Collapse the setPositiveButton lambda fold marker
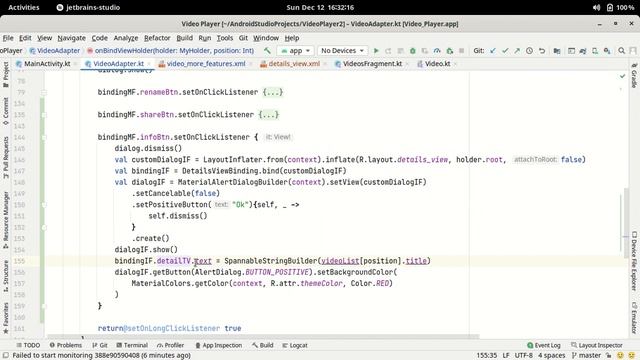 (x=44, y=205)
